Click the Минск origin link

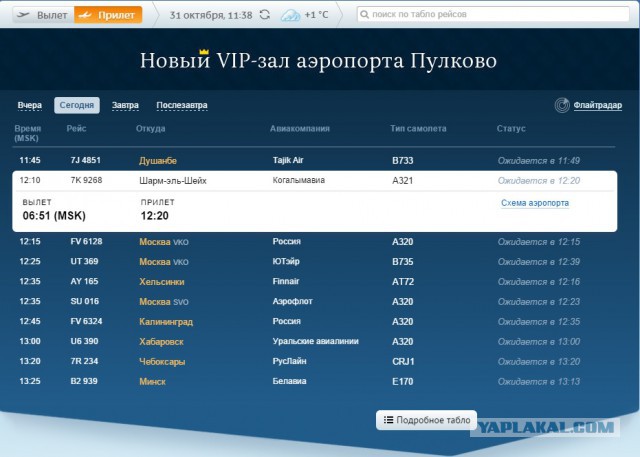152,382
